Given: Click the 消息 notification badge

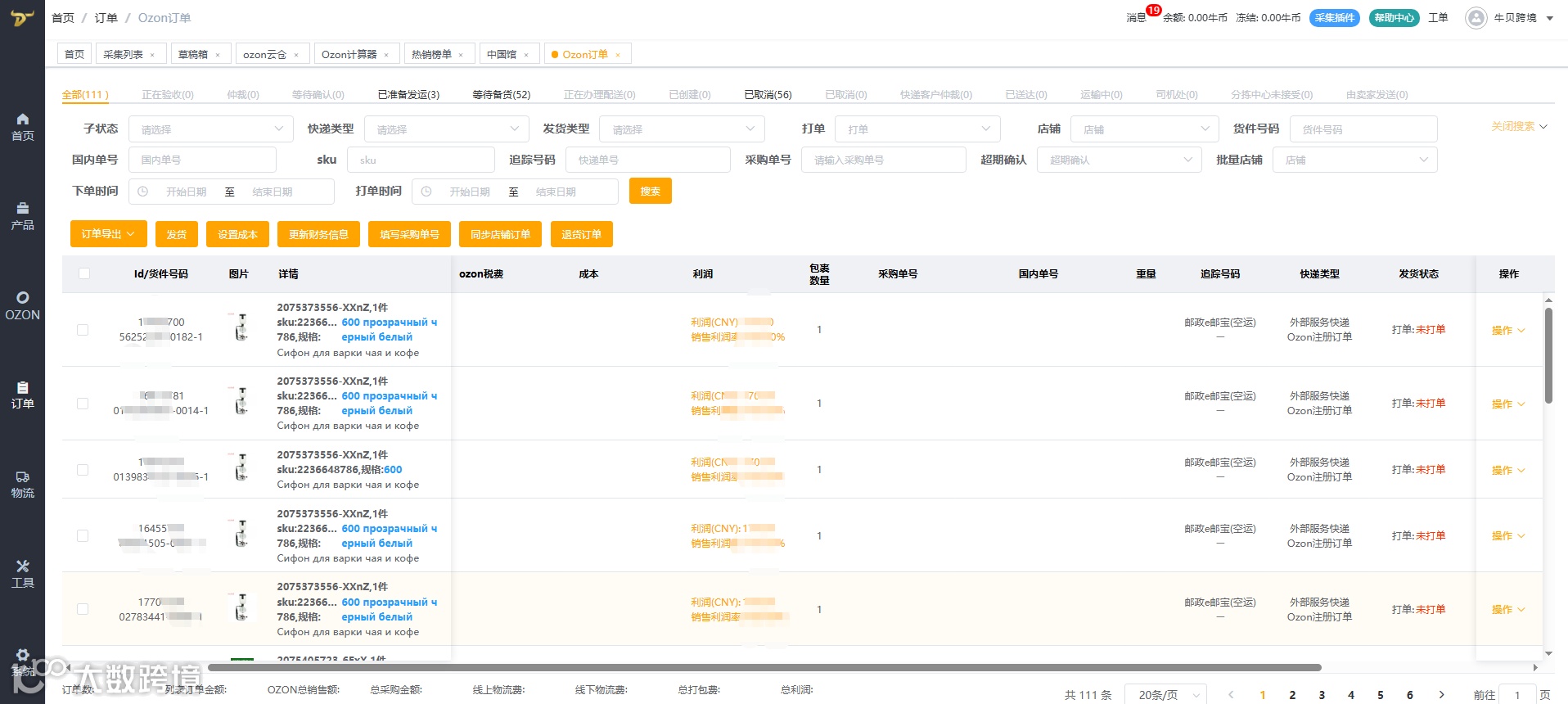Looking at the screenshot, I should click(x=1153, y=11).
